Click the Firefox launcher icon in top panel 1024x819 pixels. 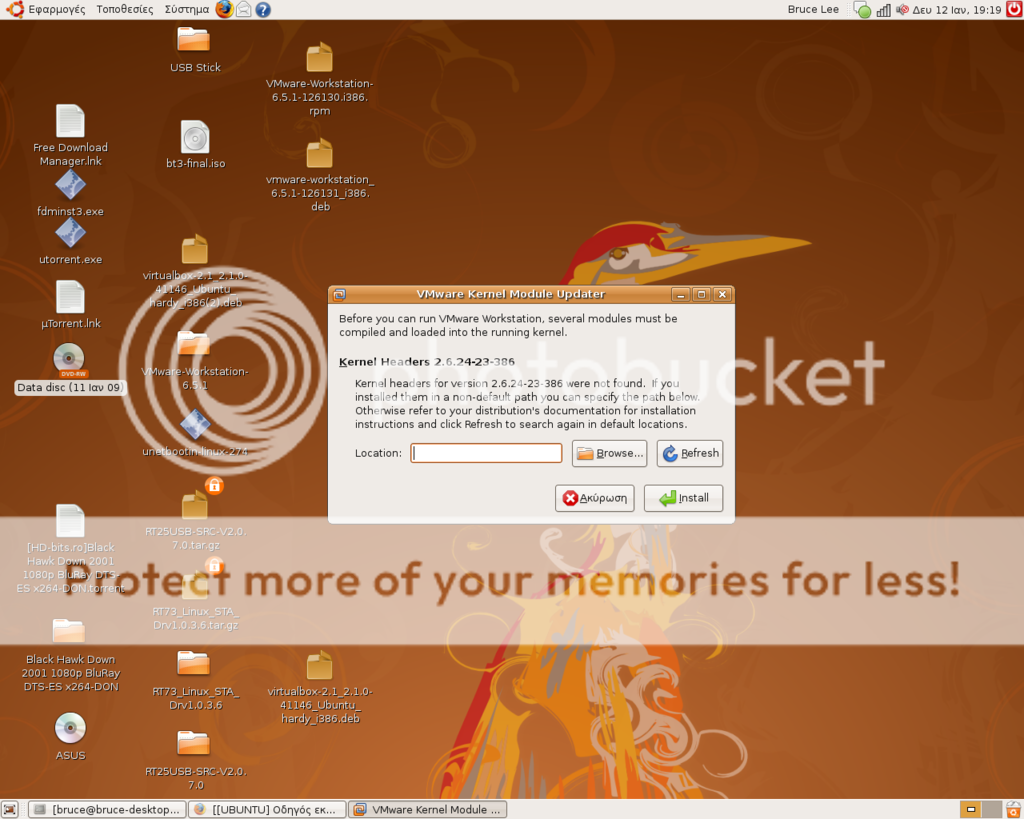point(224,9)
